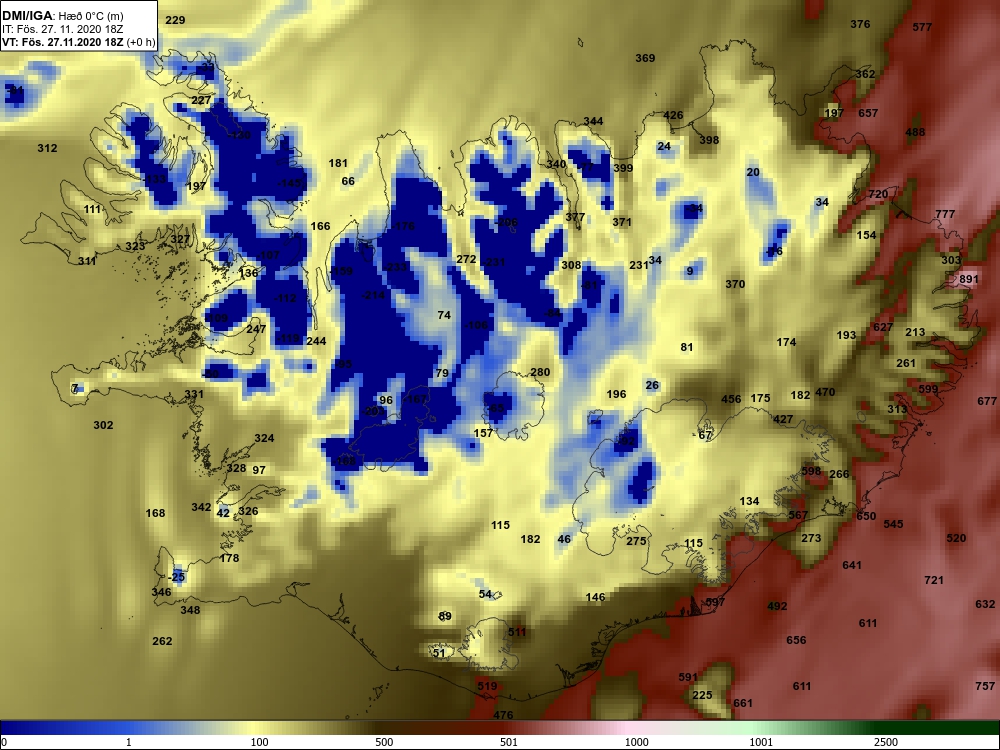Click the map value 891 in the east
The image size is (1000, 750).
coord(968,279)
